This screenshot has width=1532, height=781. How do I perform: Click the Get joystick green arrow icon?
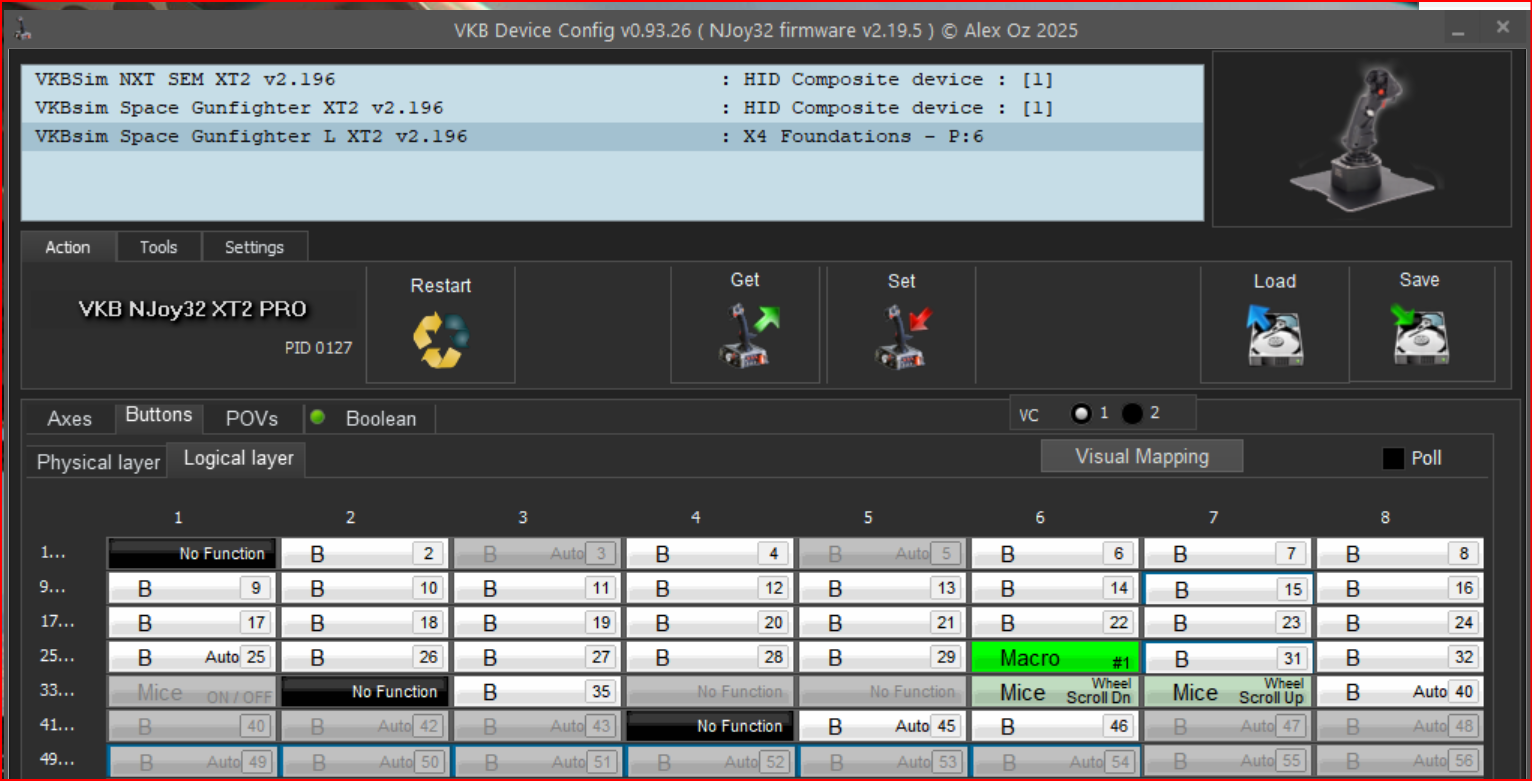click(745, 335)
